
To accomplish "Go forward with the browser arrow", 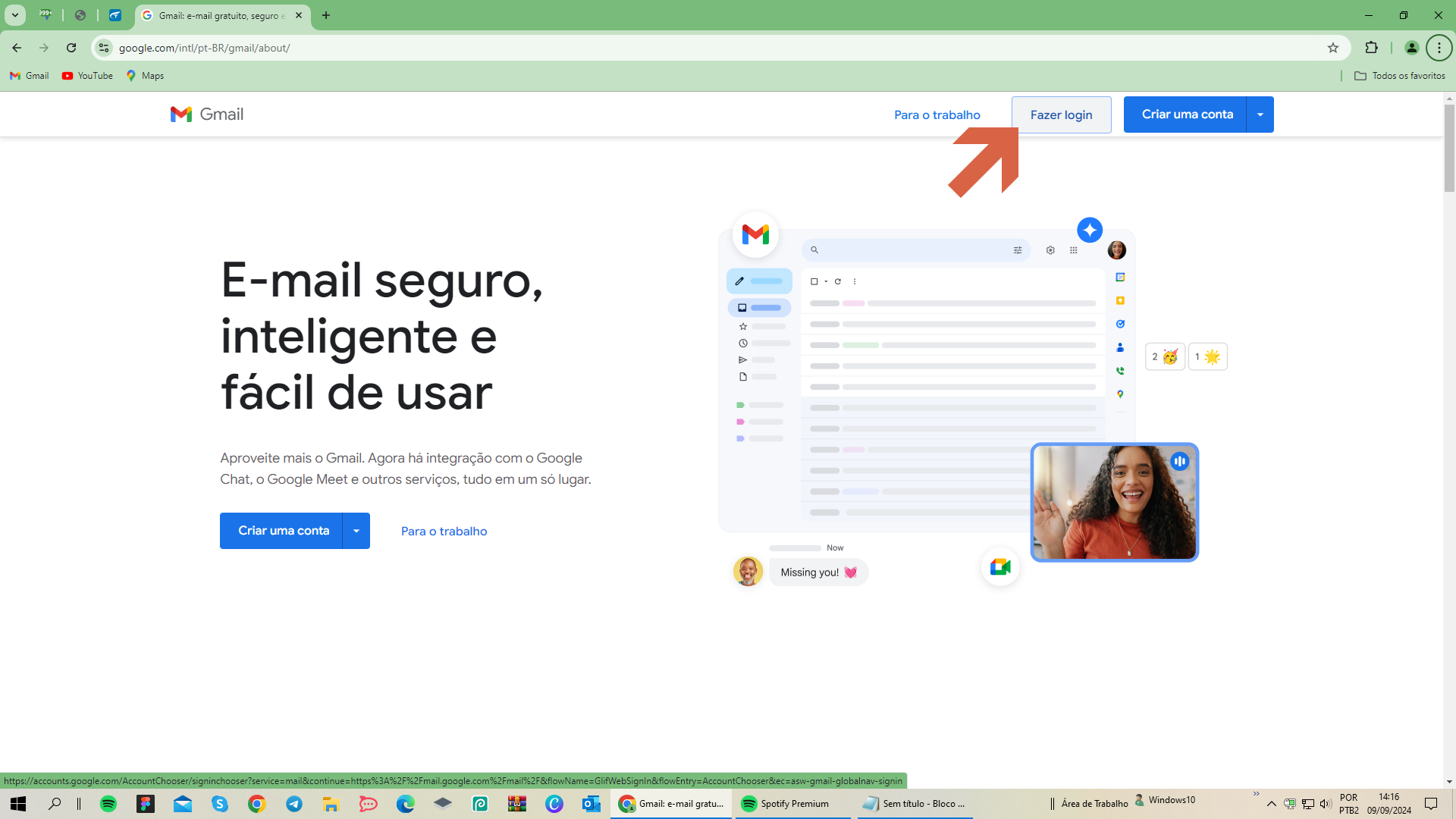I will (x=44, y=48).
